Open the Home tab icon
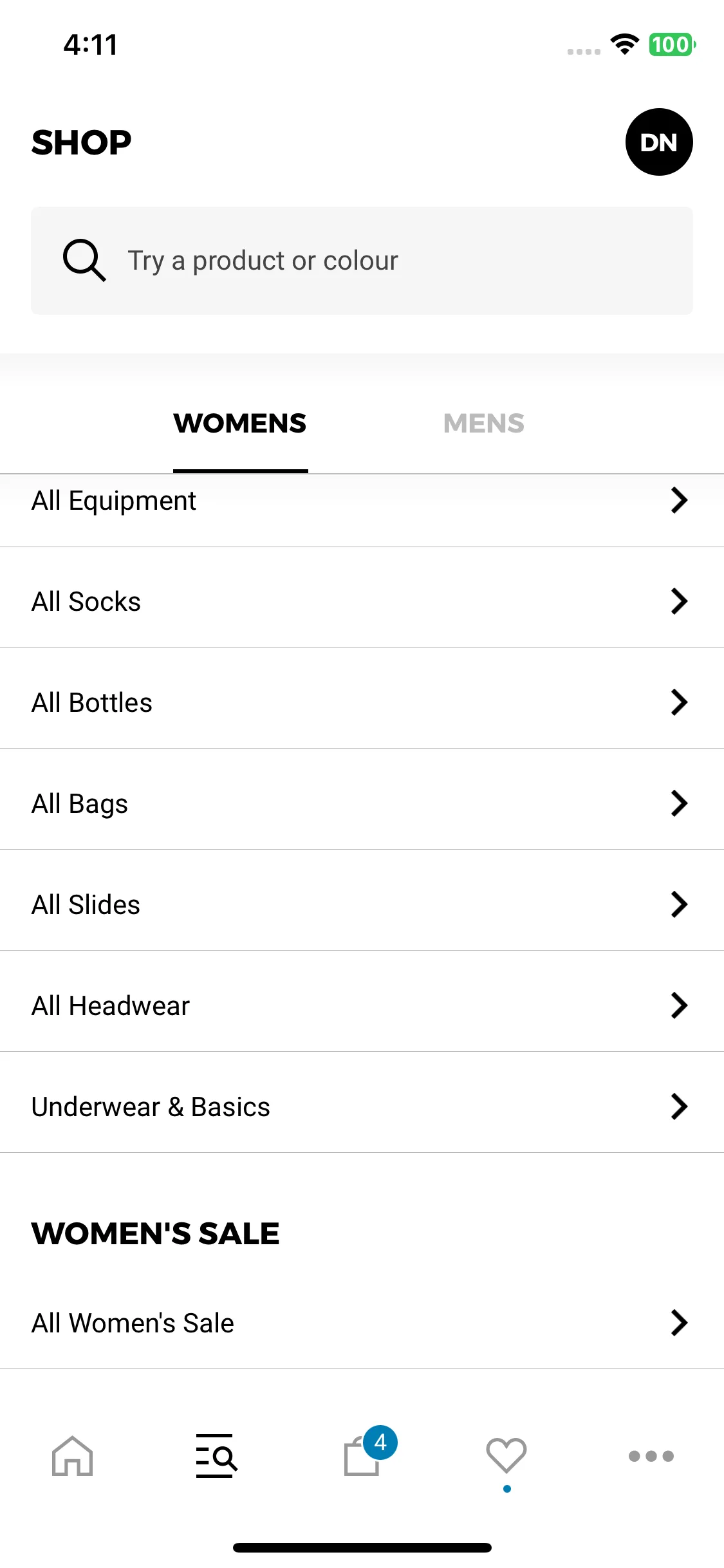 coord(73,1455)
